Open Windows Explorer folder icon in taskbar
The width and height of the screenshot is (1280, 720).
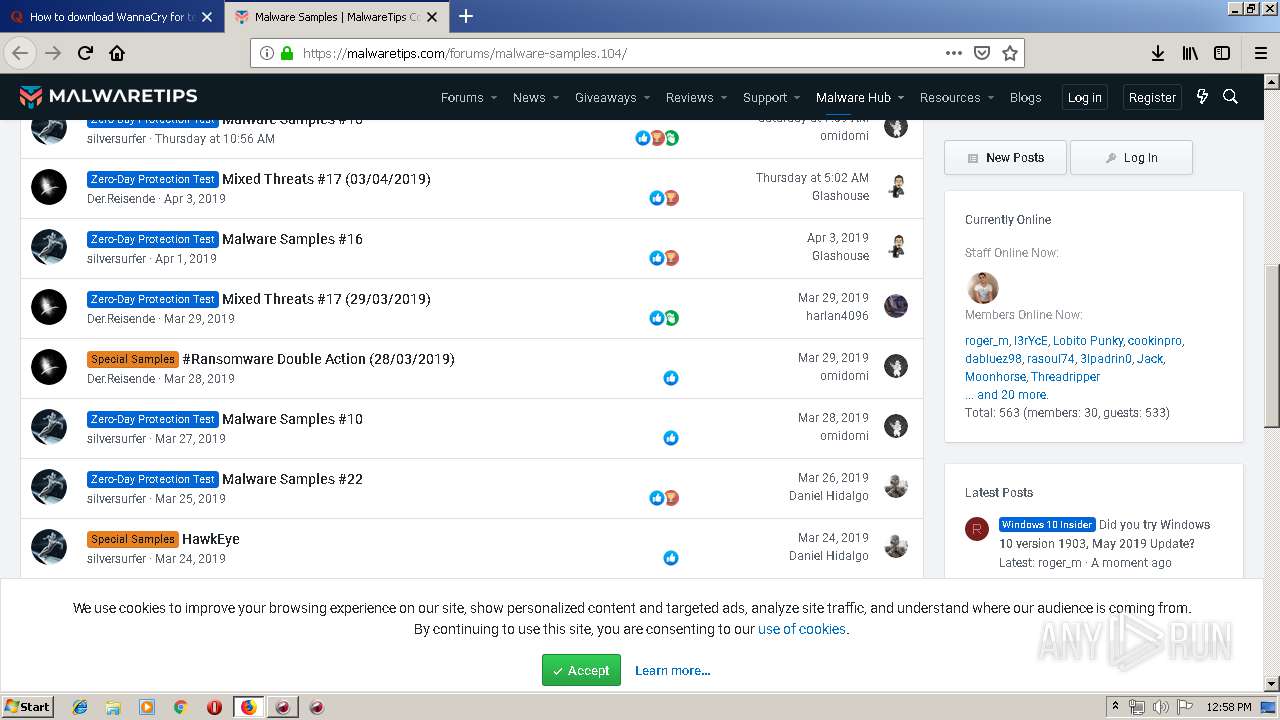(113, 707)
